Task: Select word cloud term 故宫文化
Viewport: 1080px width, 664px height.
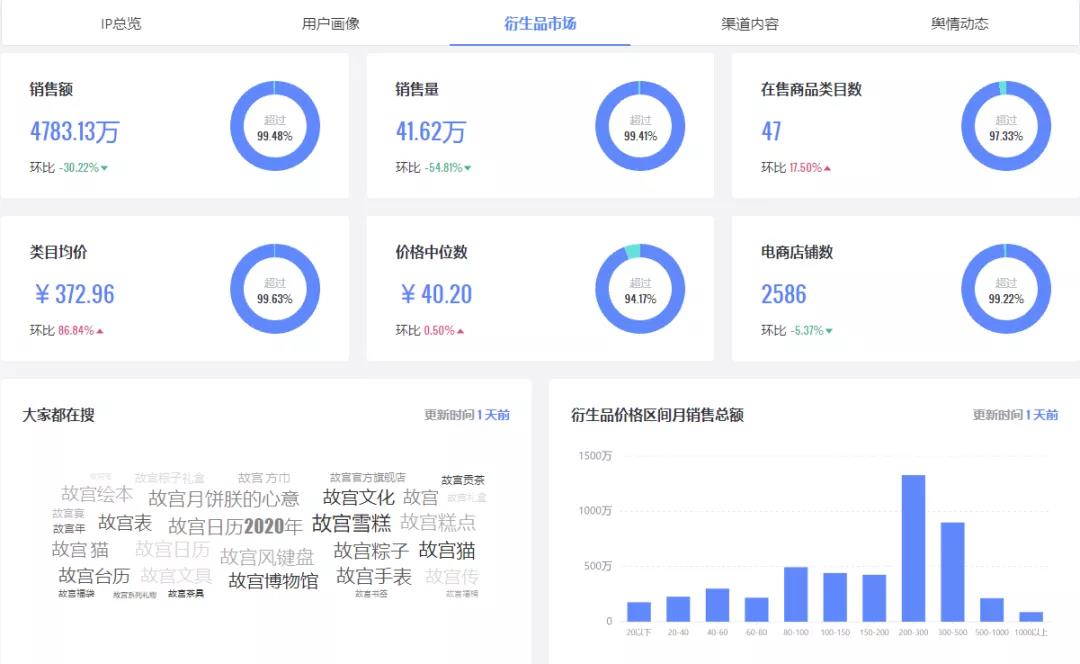Action: (x=358, y=497)
